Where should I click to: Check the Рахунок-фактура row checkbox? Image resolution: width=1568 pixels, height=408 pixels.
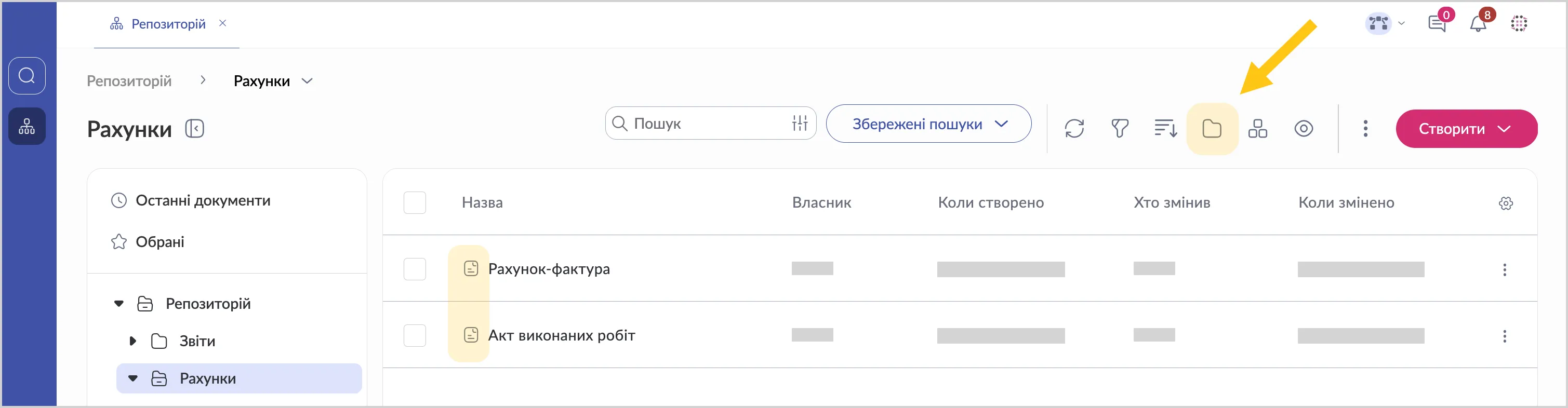tap(415, 269)
